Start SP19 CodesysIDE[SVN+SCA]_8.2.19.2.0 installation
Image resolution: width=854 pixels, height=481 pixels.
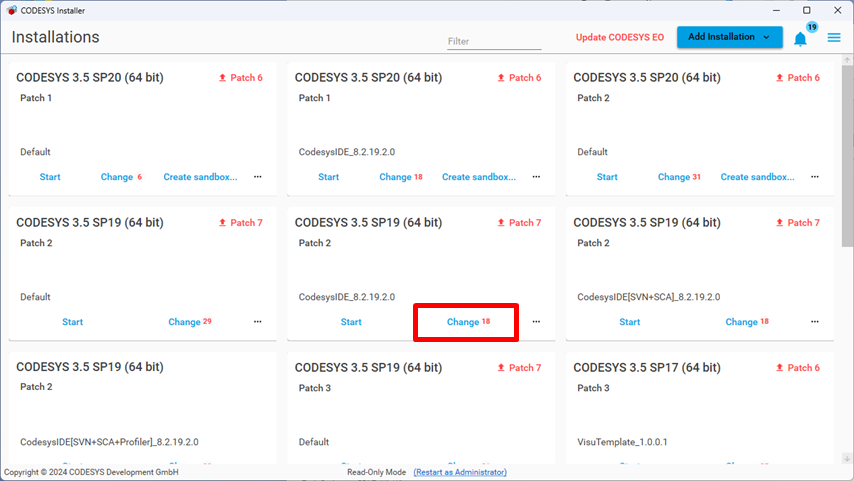tap(630, 321)
